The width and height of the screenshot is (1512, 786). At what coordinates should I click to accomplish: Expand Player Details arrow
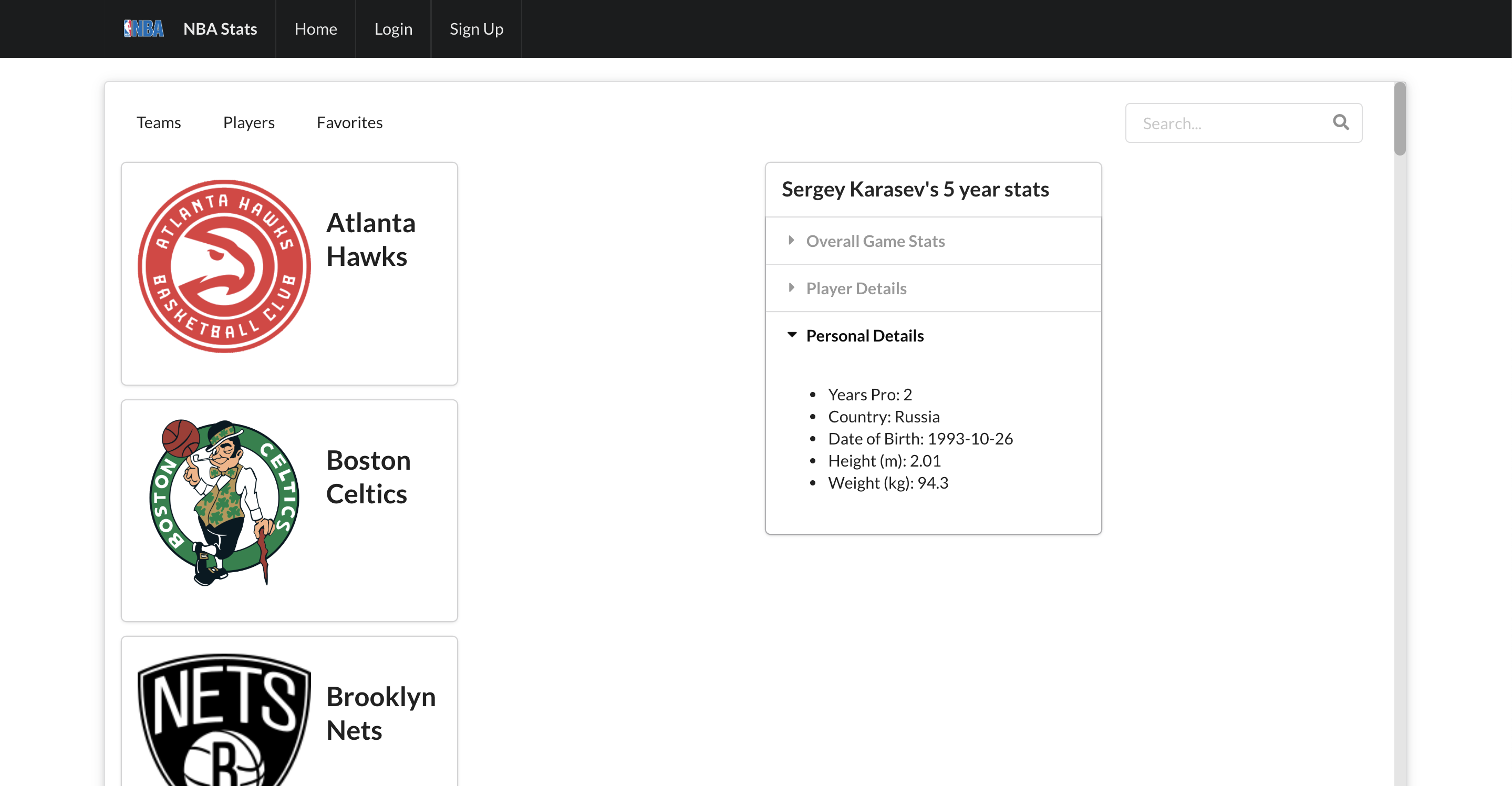click(791, 287)
